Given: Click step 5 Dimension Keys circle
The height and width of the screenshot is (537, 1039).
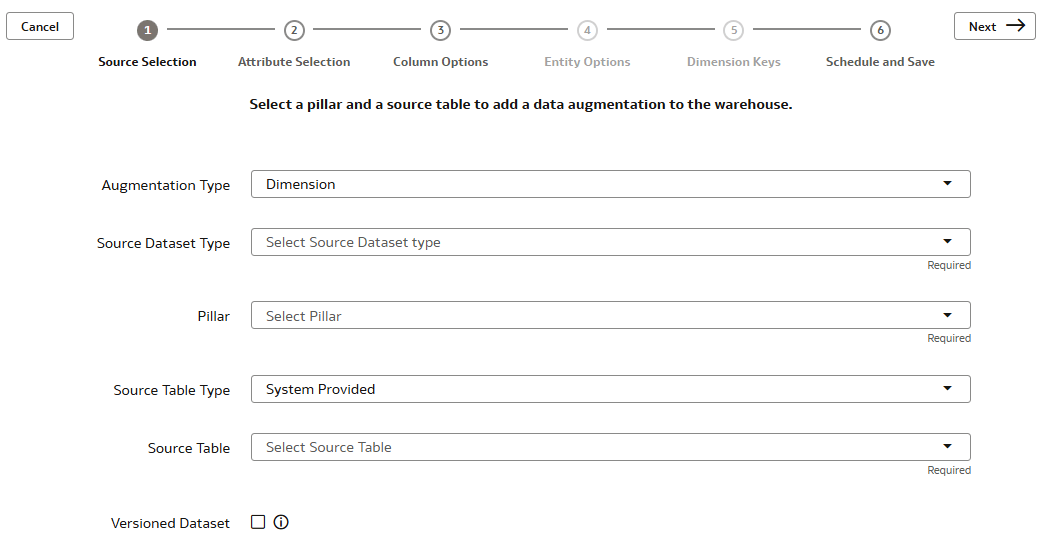Looking at the screenshot, I should click(x=734, y=30).
